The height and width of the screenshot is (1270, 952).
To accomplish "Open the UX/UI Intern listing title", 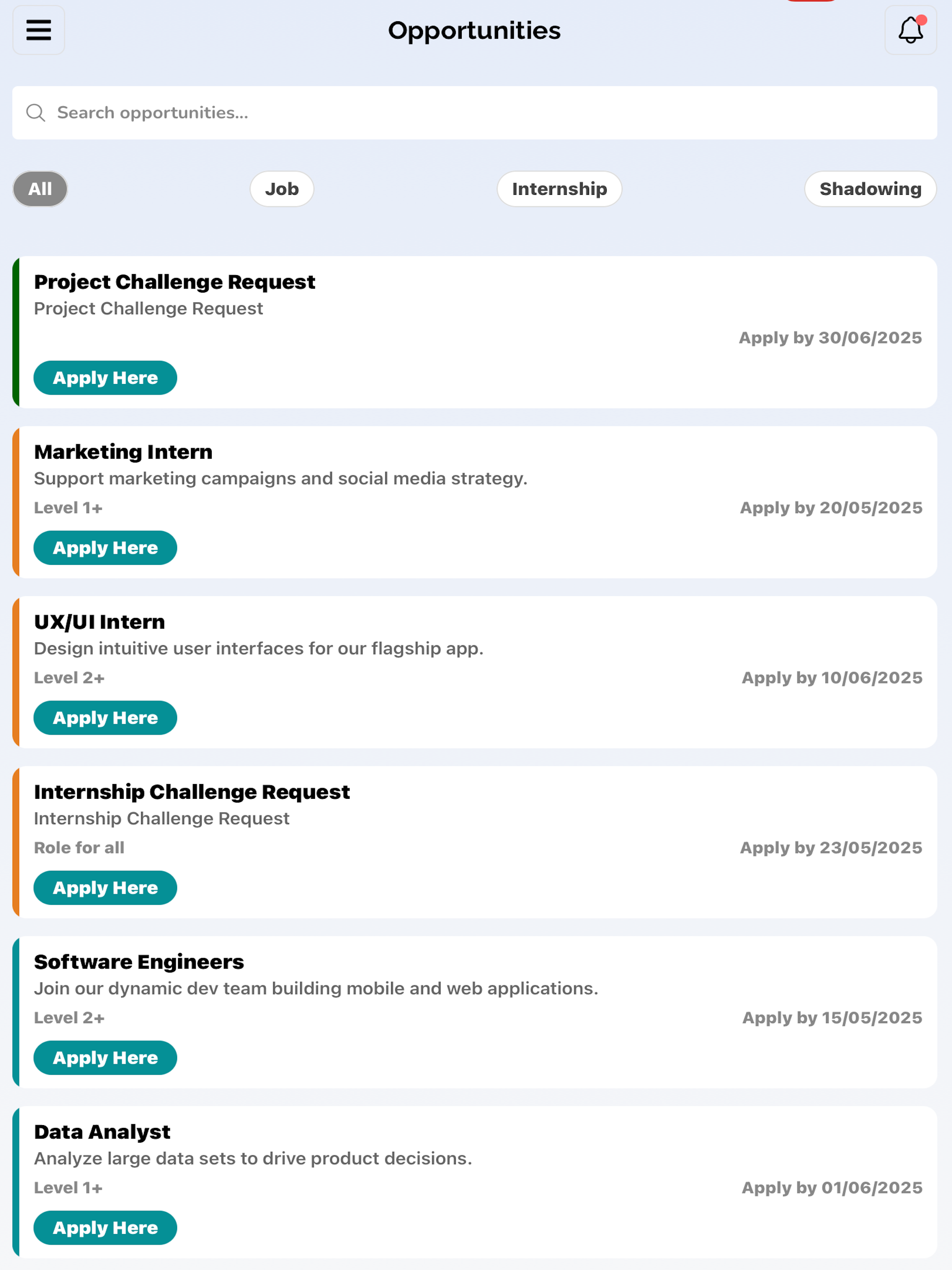I will (99, 622).
